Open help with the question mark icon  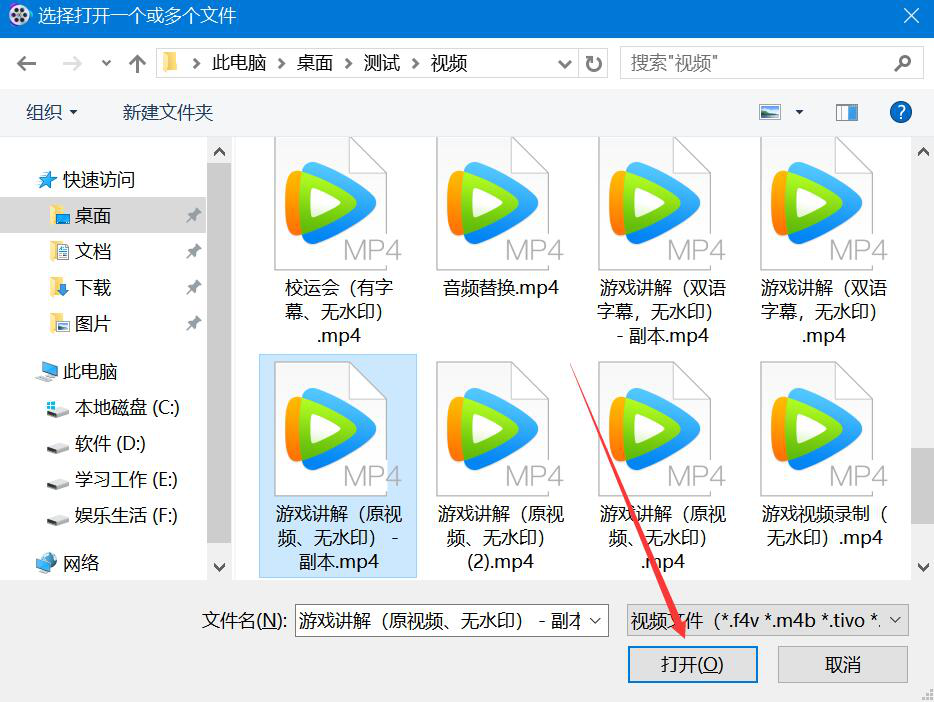[x=901, y=112]
